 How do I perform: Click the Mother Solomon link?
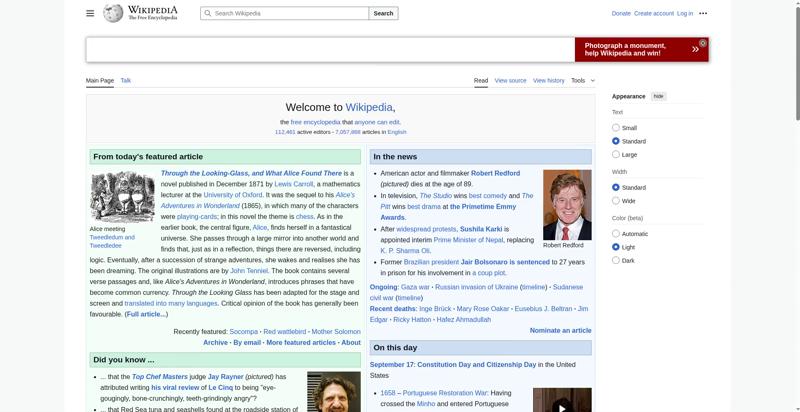(336, 331)
